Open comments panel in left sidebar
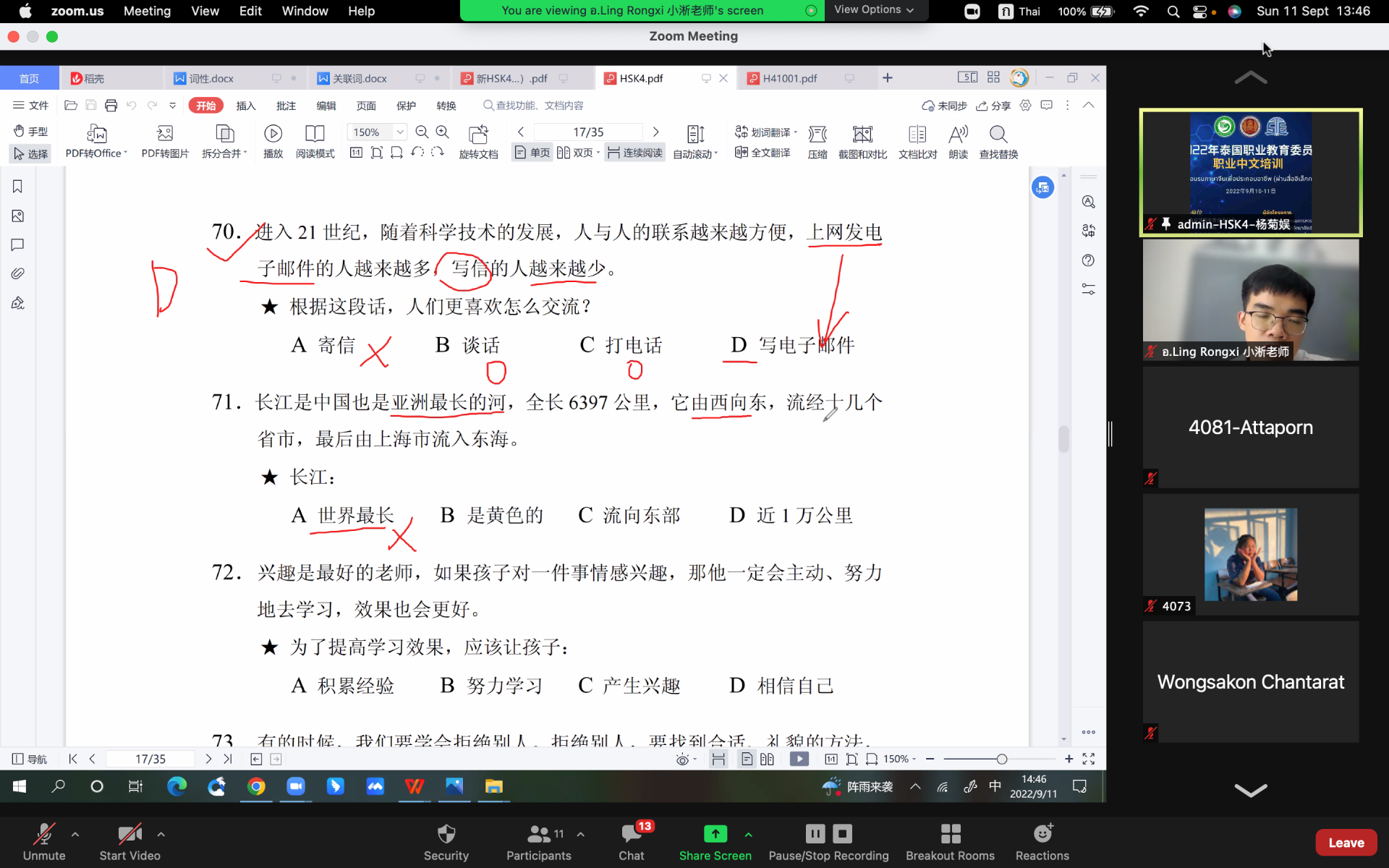 click(x=18, y=244)
